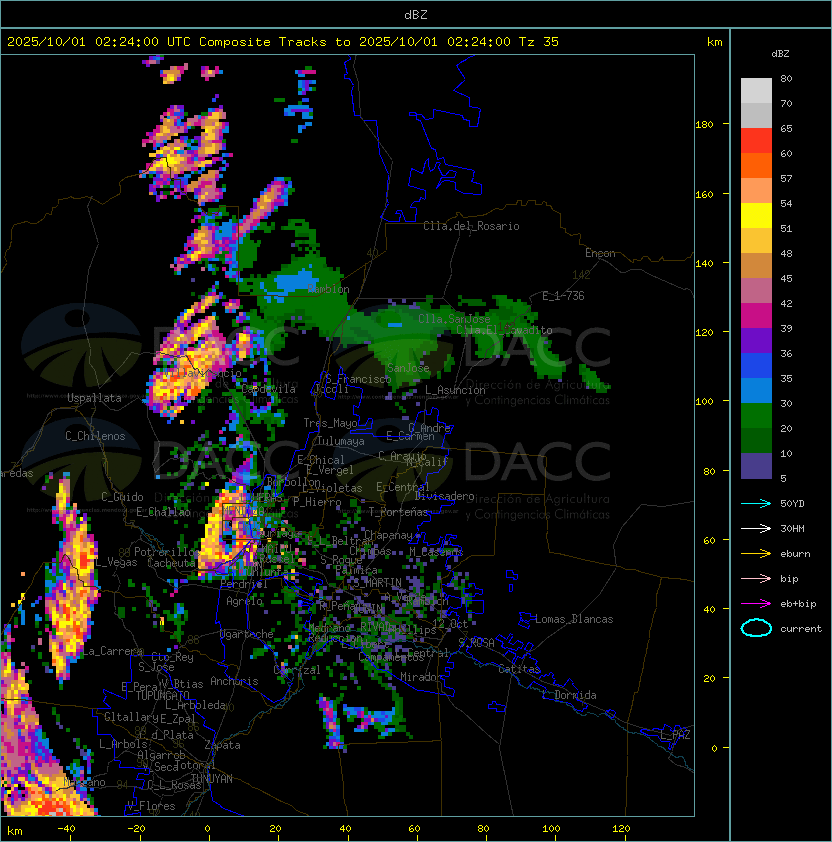Screen dimensions: 832x842
Task: Click the Tres_Mayo place label
Action: 330,423
